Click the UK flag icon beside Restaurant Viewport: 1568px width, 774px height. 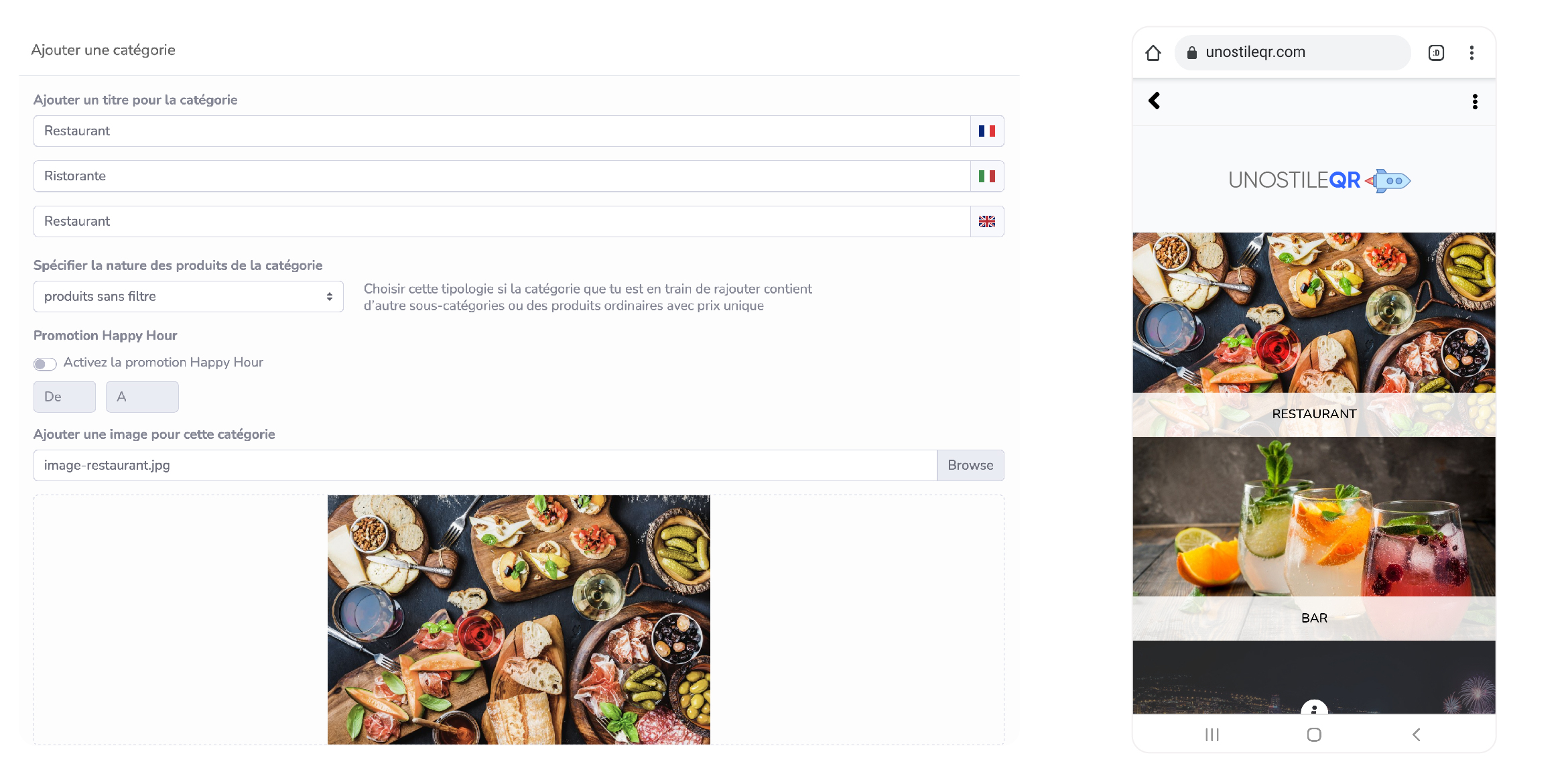(986, 221)
